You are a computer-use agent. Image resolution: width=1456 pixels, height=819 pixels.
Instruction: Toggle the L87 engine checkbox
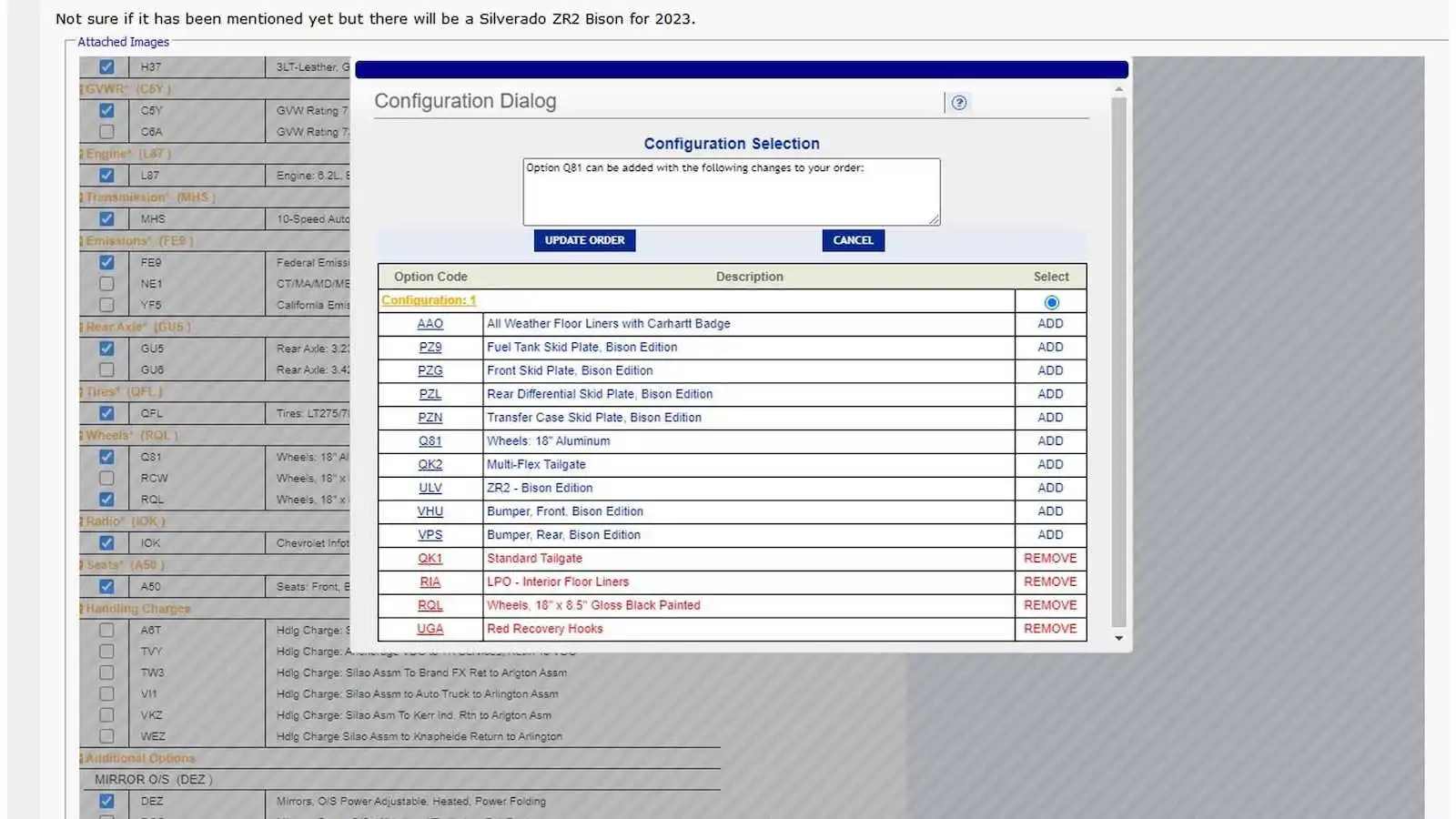[x=106, y=175]
